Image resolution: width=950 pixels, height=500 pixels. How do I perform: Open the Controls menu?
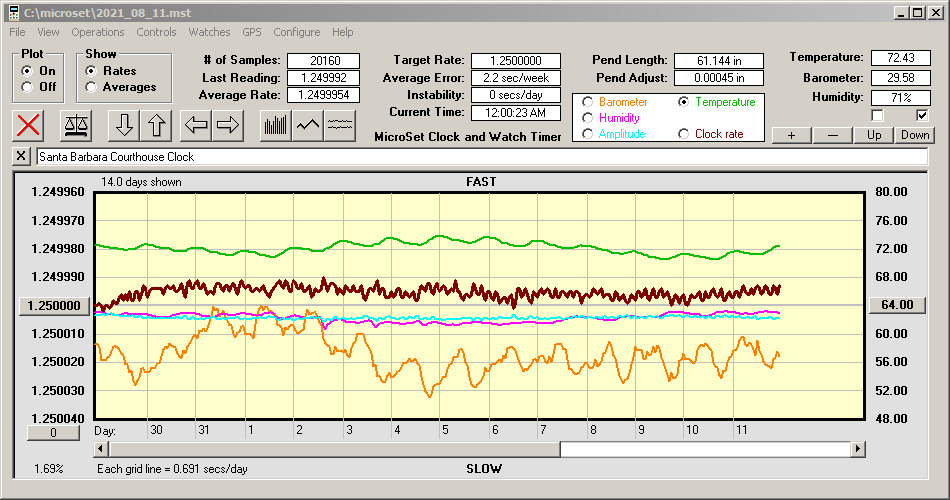pos(156,32)
